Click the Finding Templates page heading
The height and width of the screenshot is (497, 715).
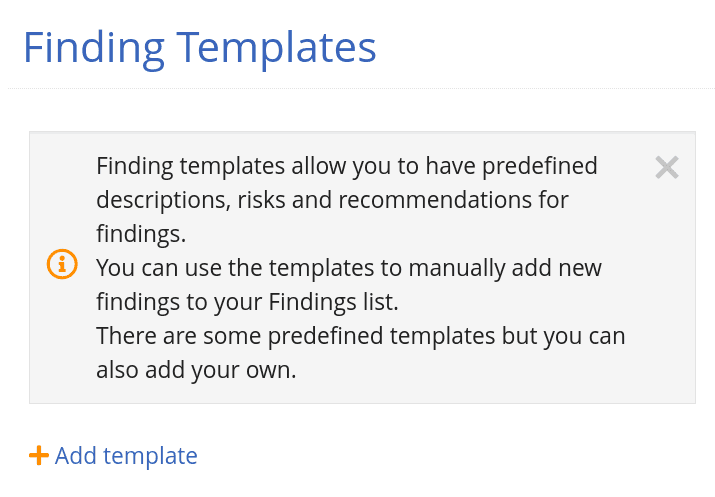point(200,48)
